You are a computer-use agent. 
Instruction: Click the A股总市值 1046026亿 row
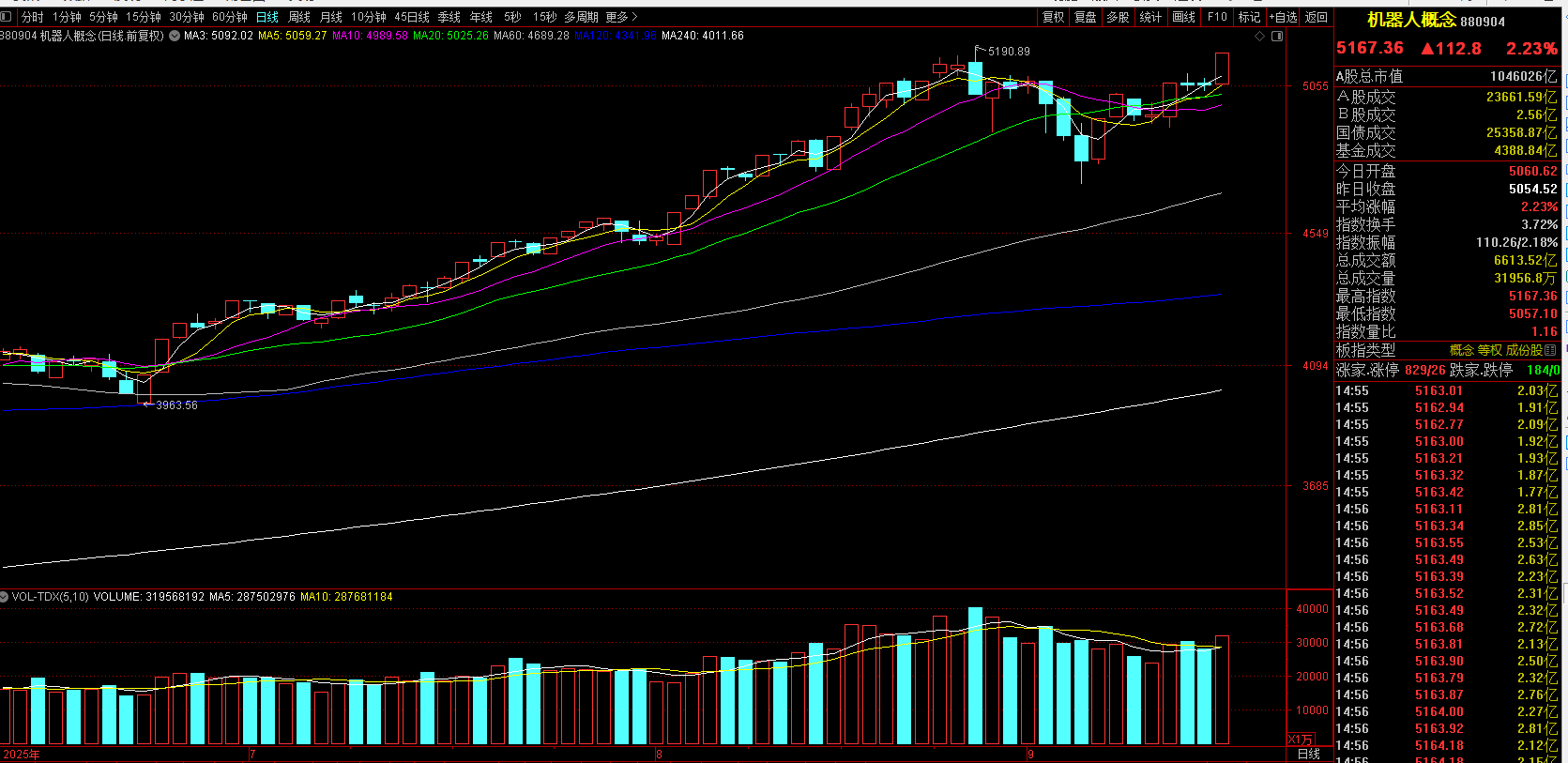[1447, 76]
